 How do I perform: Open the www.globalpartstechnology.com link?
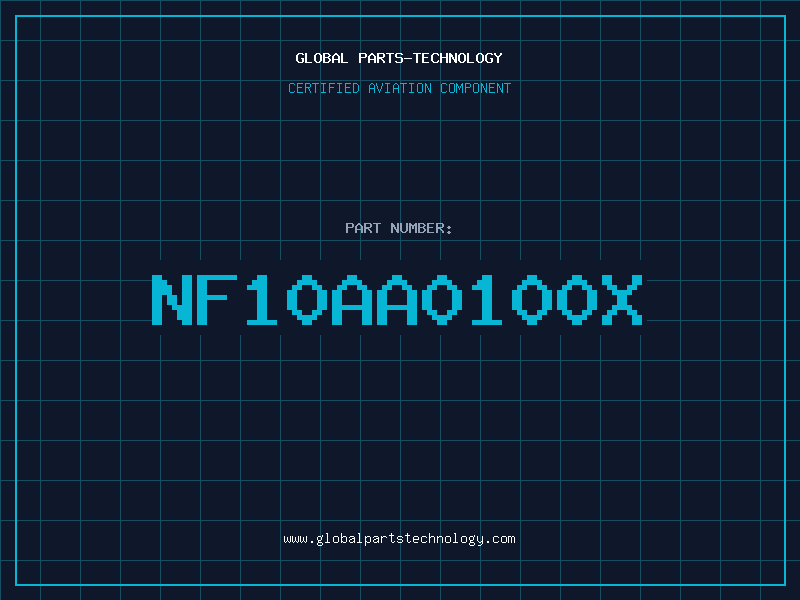click(399, 539)
